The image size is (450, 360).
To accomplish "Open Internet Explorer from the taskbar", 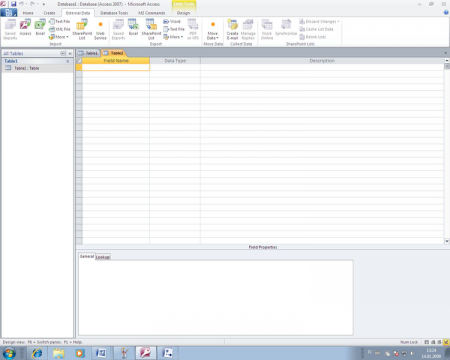I will pyautogui.click(x=37, y=353).
